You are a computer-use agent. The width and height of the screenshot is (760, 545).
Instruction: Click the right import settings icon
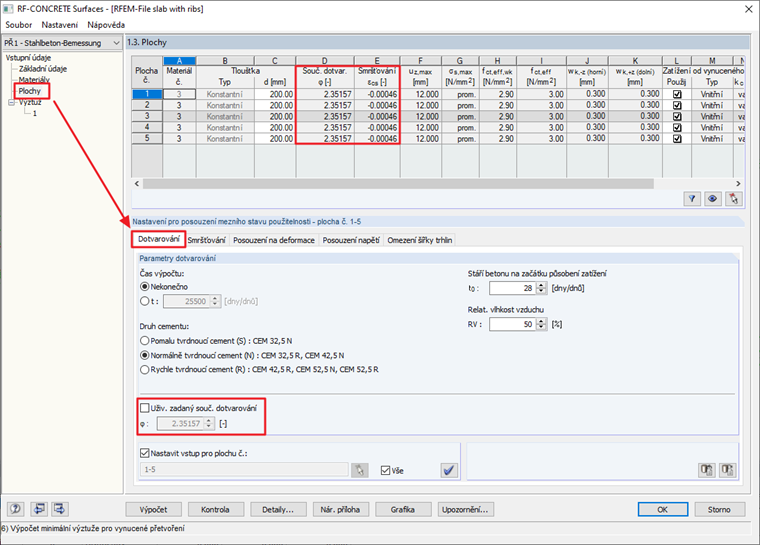pos(728,469)
